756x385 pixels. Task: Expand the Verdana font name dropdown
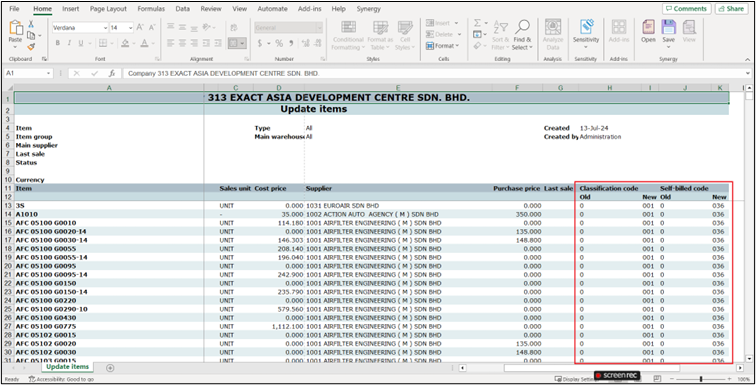pyautogui.click(x=106, y=28)
